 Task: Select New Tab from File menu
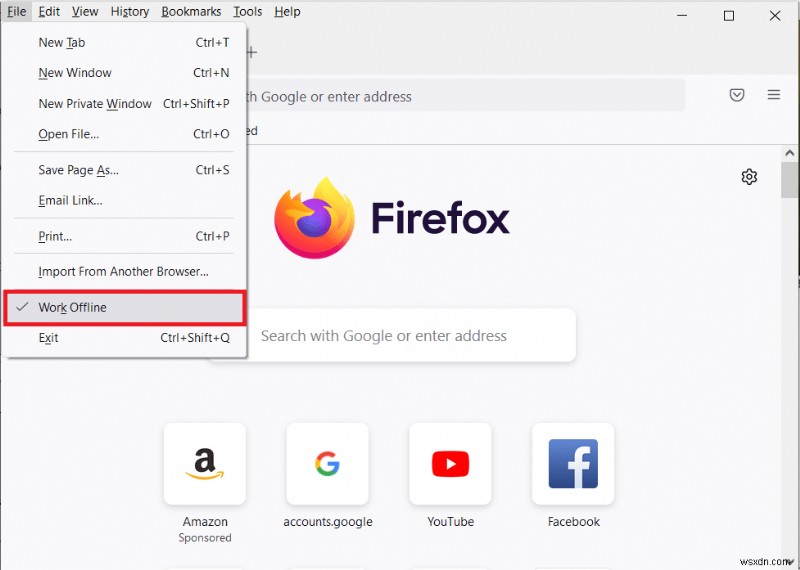click(x=124, y=42)
